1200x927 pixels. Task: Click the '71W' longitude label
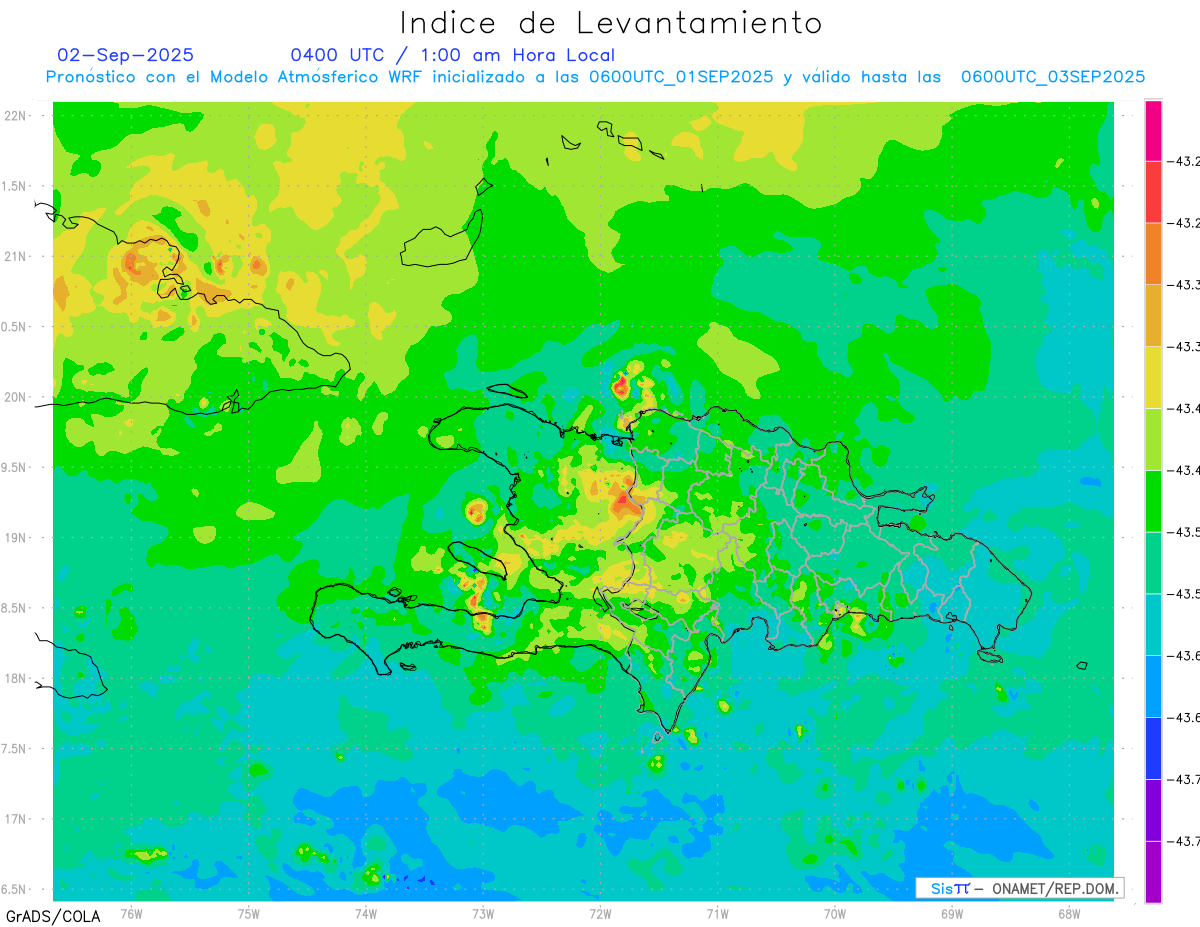(717, 914)
